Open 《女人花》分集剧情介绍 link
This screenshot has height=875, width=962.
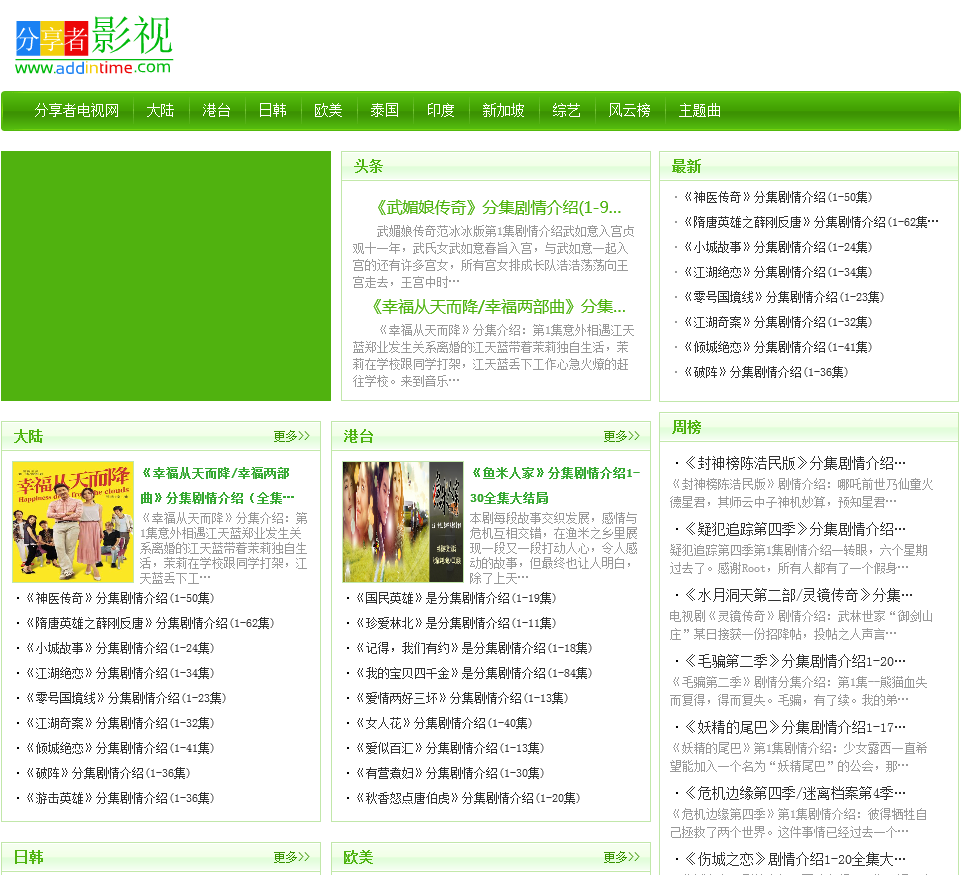click(444, 723)
